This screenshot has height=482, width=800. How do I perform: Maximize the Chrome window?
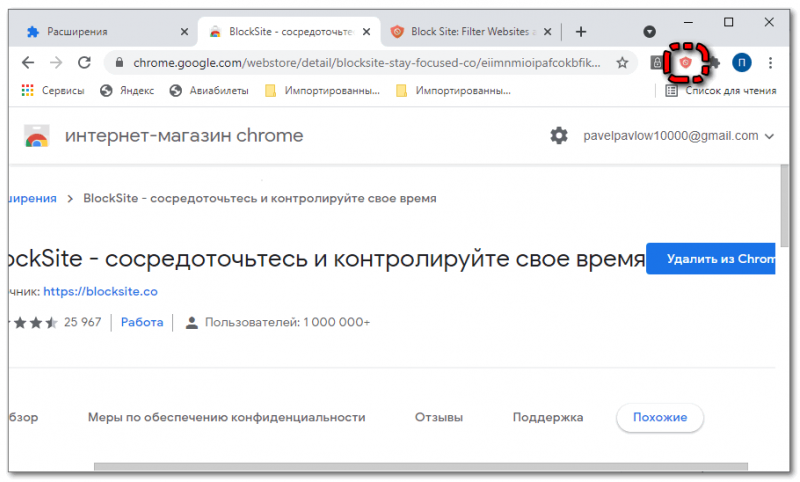[x=729, y=22]
